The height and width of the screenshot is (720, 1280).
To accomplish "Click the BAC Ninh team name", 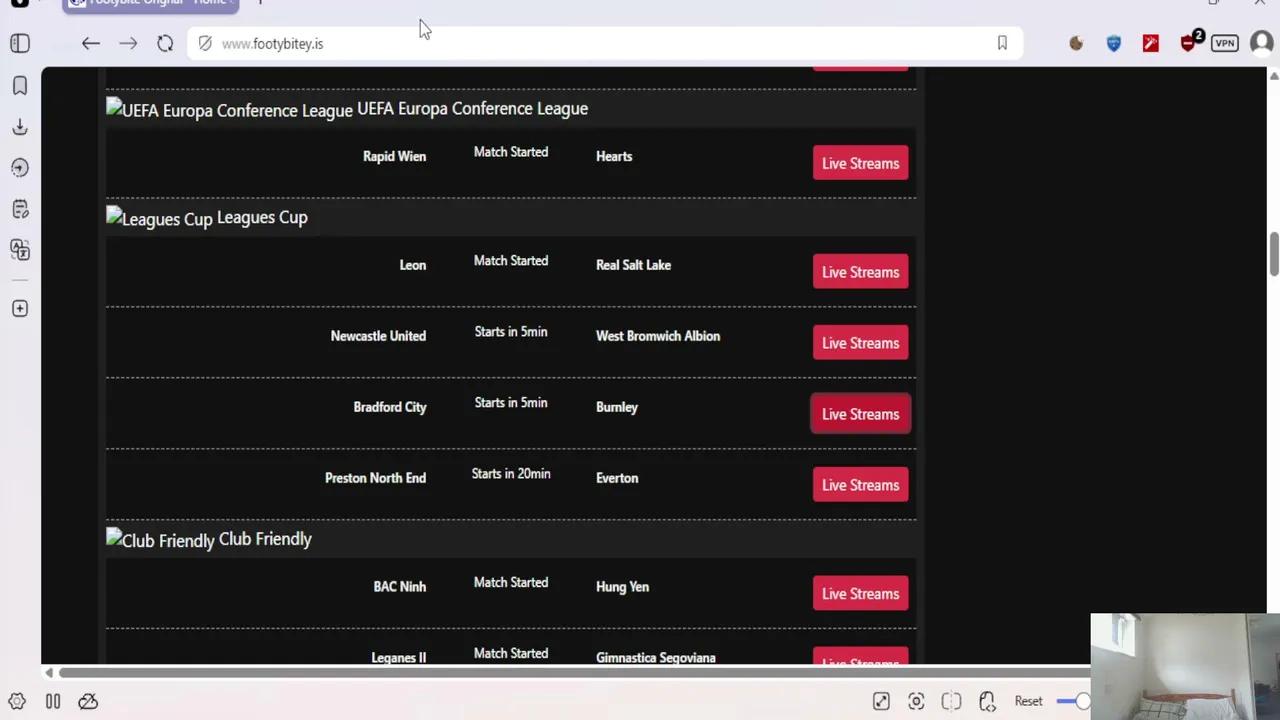I will (x=400, y=587).
